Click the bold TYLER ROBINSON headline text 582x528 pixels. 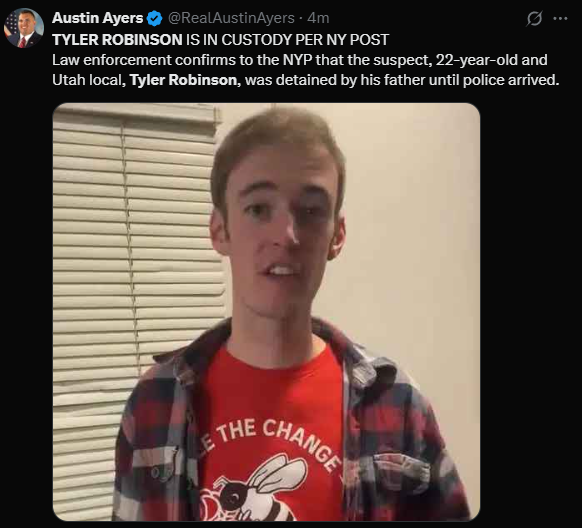click(x=117, y=40)
